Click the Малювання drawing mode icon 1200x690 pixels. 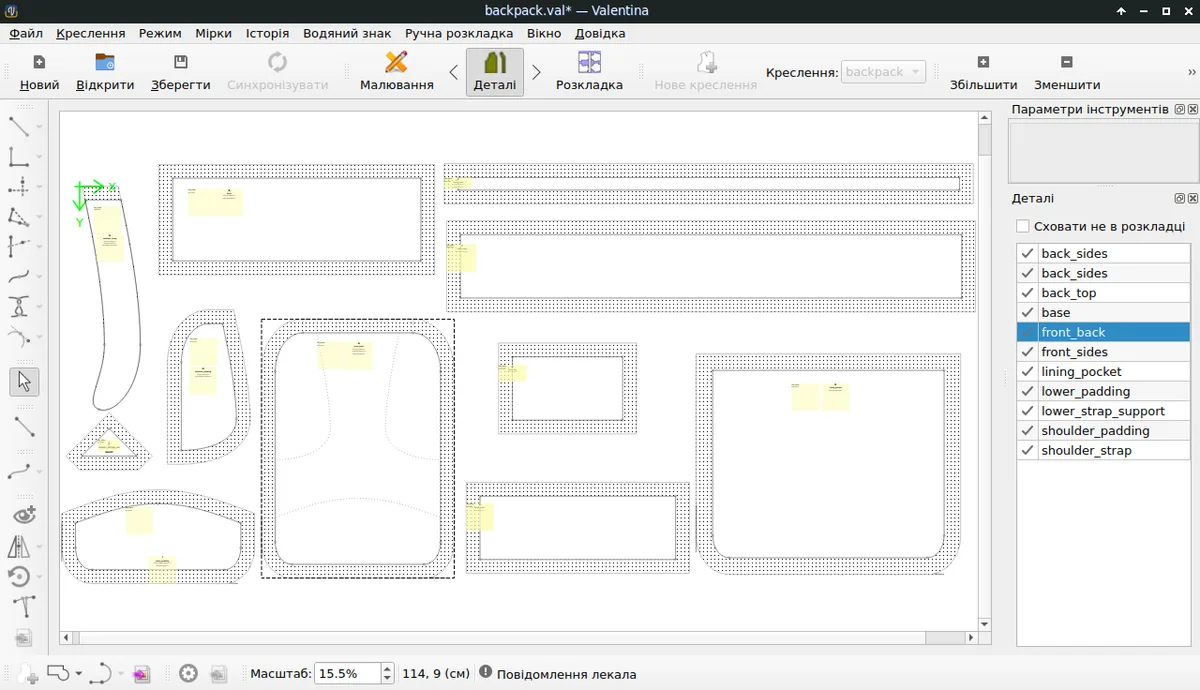click(x=396, y=62)
